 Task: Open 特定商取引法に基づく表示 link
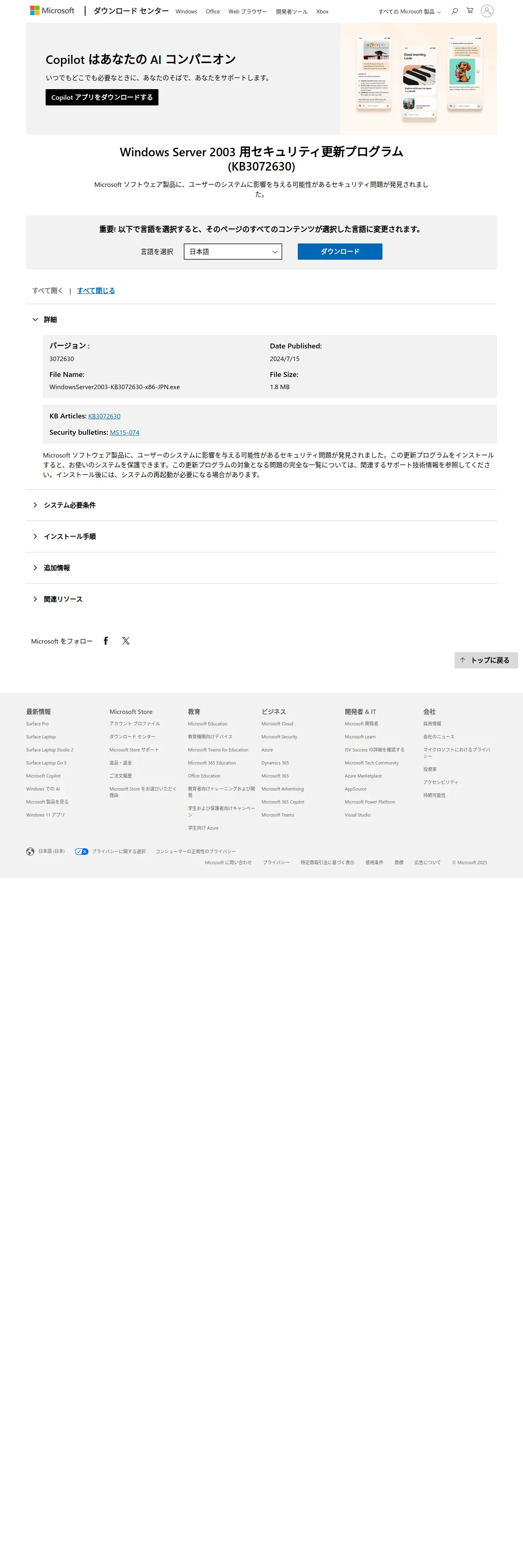[x=327, y=863]
